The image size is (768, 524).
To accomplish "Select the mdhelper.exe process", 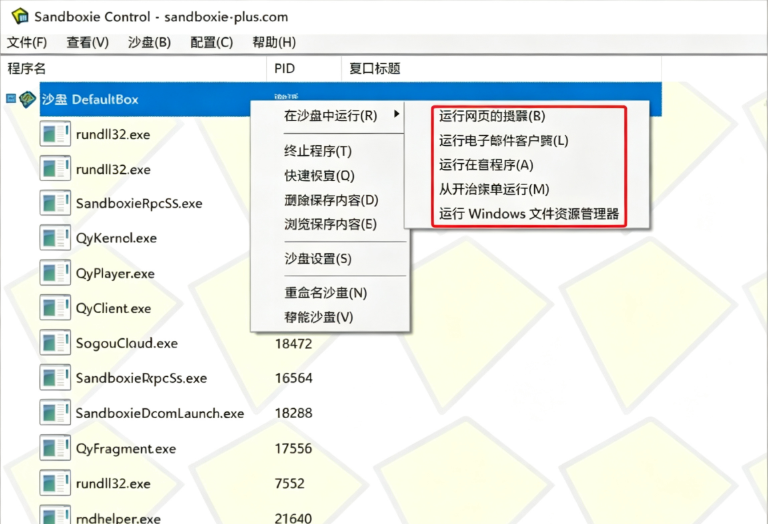I will (x=118, y=518).
